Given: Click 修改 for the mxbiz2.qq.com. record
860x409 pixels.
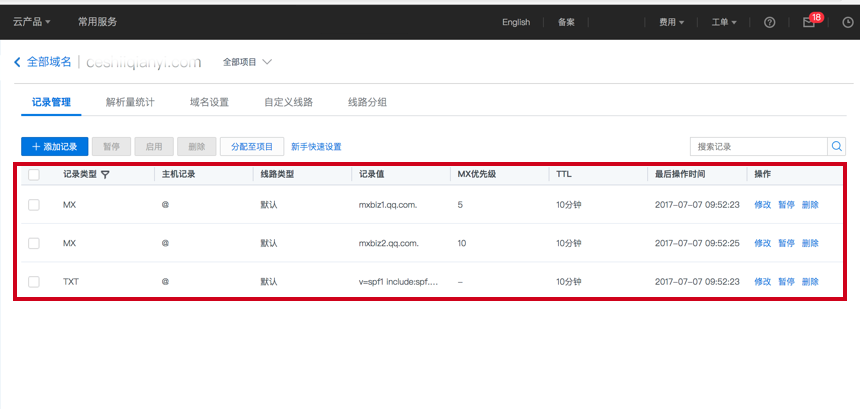Looking at the screenshot, I should pos(762,243).
